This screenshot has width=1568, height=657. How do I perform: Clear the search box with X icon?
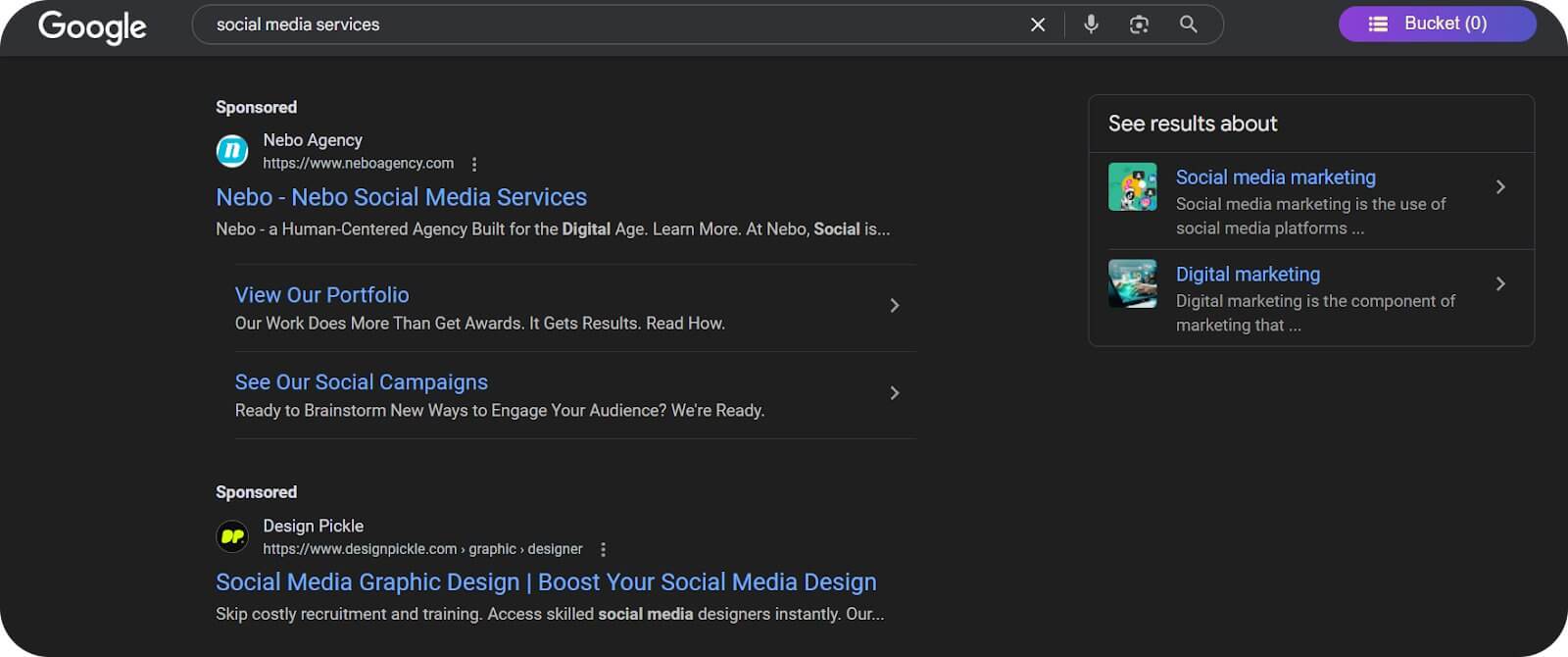tap(1038, 25)
